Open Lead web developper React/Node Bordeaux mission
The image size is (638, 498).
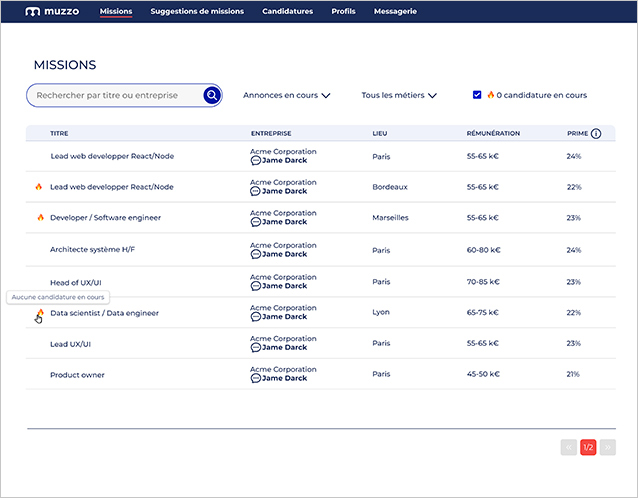click(112, 187)
